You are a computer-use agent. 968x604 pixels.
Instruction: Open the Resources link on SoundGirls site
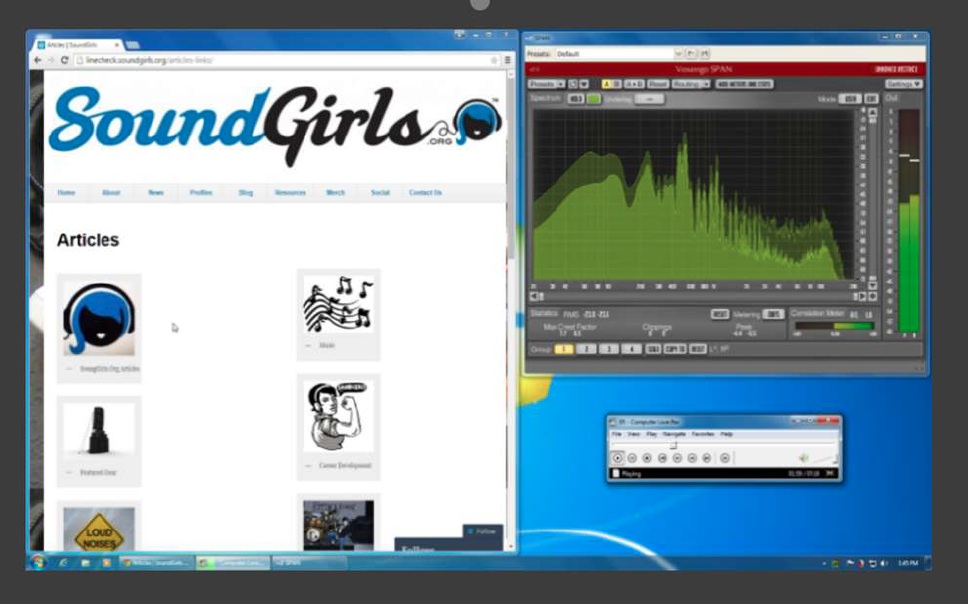pyautogui.click(x=290, y=192)
